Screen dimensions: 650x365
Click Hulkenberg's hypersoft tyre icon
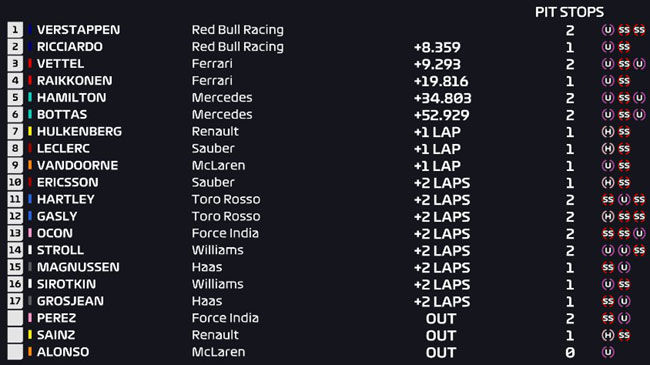click(608, 131)
